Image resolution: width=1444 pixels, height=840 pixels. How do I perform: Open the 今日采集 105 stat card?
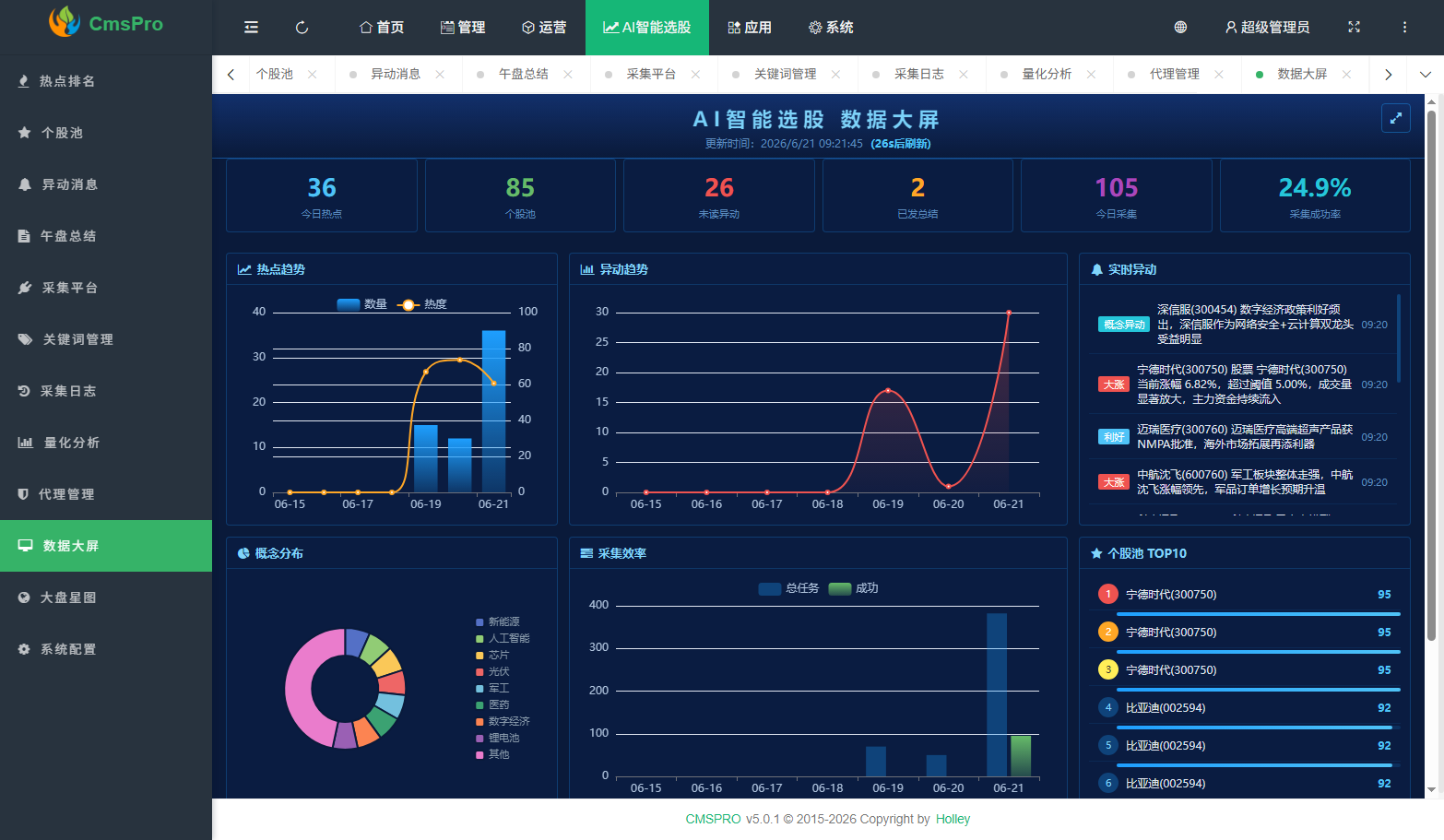click(x=1117, y=195)
